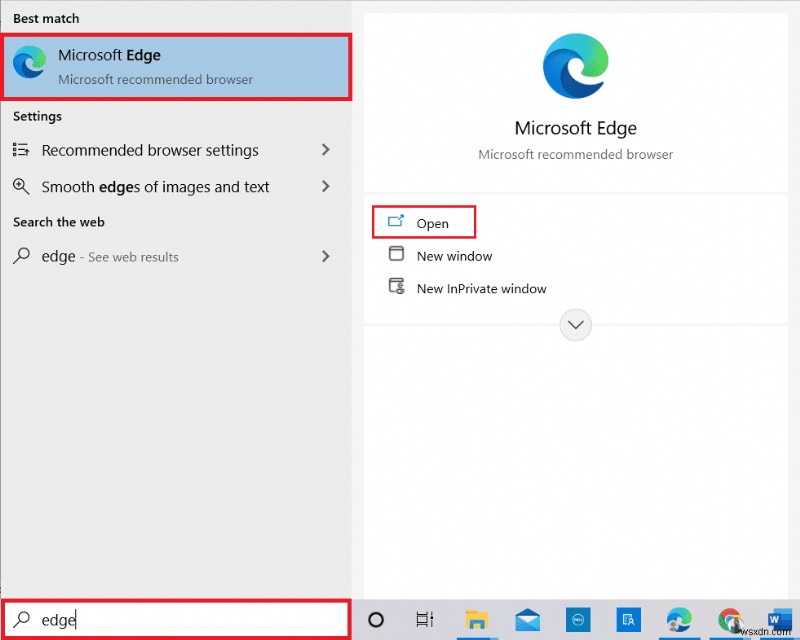Start a New InPrivate window
This screenshot has width=800, height=640.
click(x=467, y=288)
